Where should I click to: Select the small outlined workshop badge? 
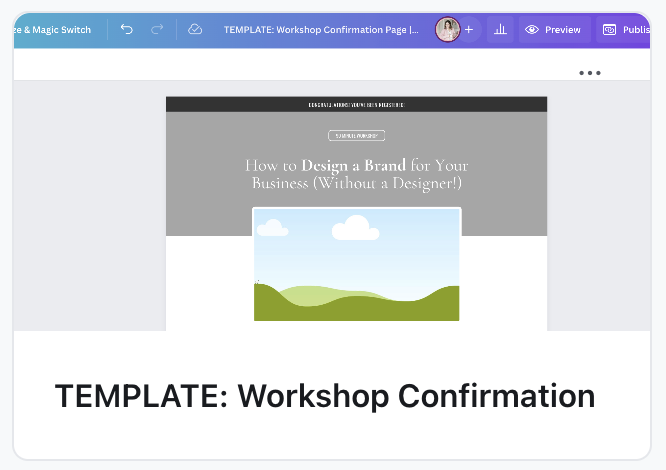(x=356, y=136)
